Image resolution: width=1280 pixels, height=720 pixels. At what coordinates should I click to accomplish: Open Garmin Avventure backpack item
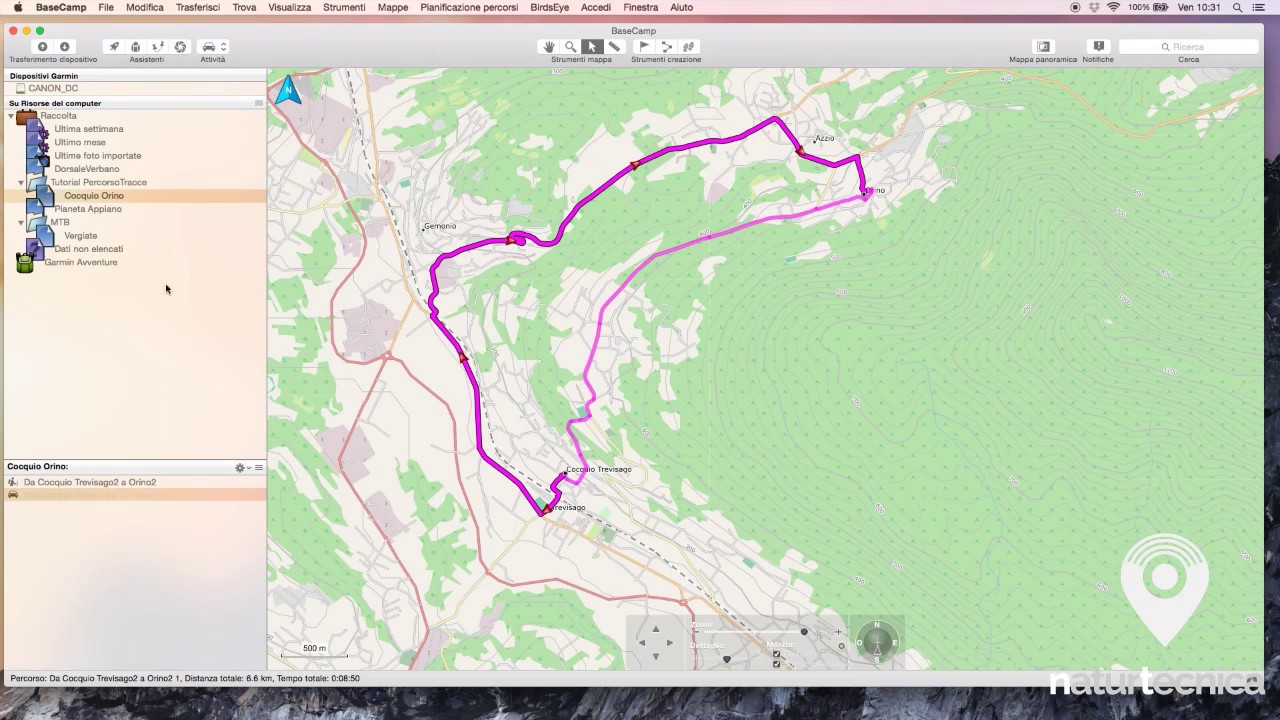[81, 262]
